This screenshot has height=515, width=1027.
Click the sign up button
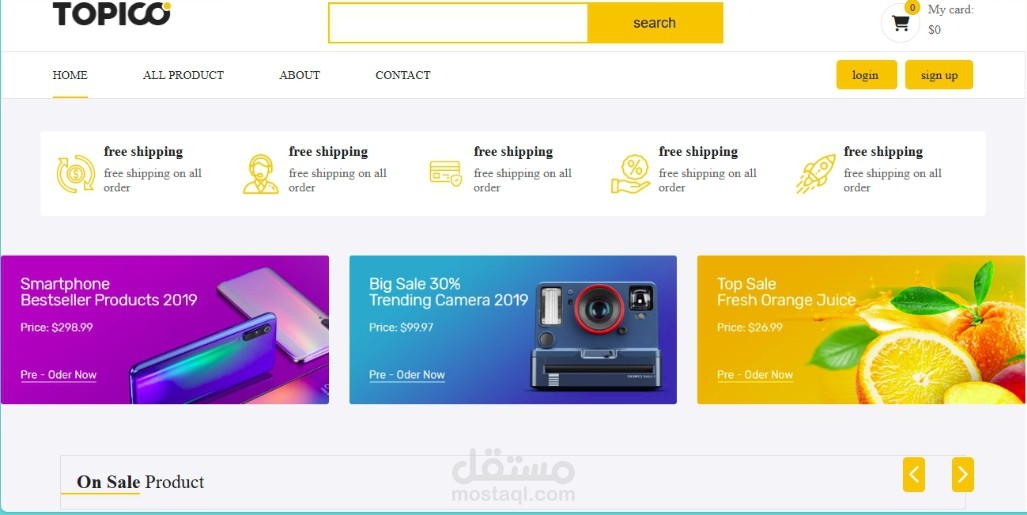click(x=939, y=75)
